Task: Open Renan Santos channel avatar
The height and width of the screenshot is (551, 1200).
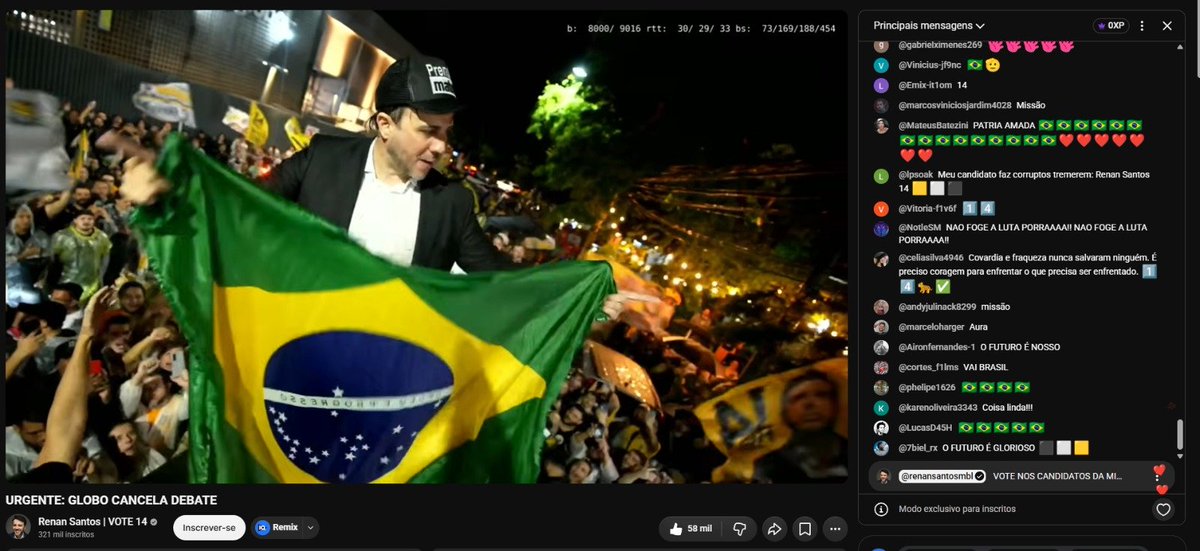Action: [x=18, y=526]
